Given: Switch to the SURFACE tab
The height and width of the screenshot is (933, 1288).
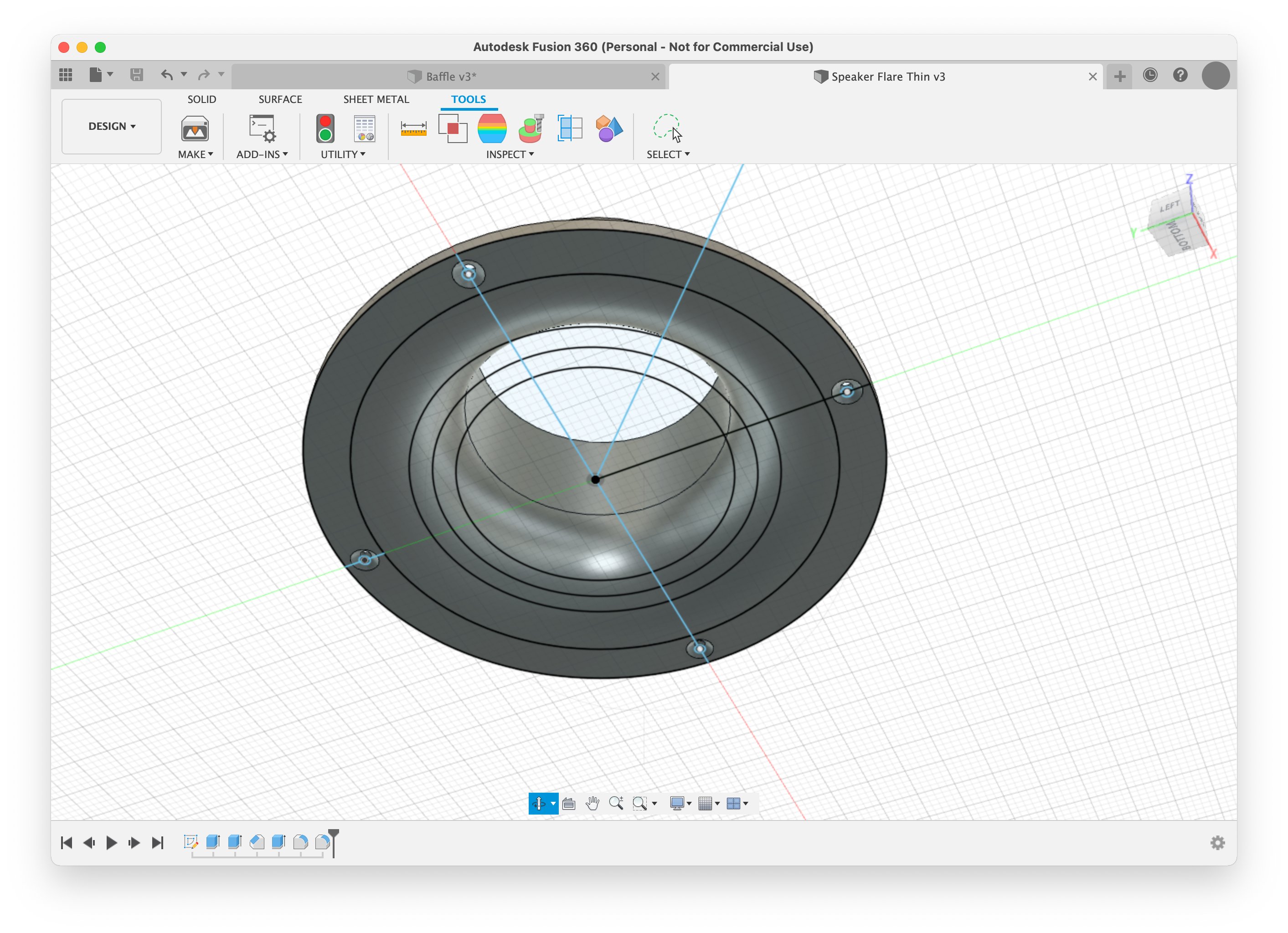Looking at the screenshot, I should pos(280,99).
